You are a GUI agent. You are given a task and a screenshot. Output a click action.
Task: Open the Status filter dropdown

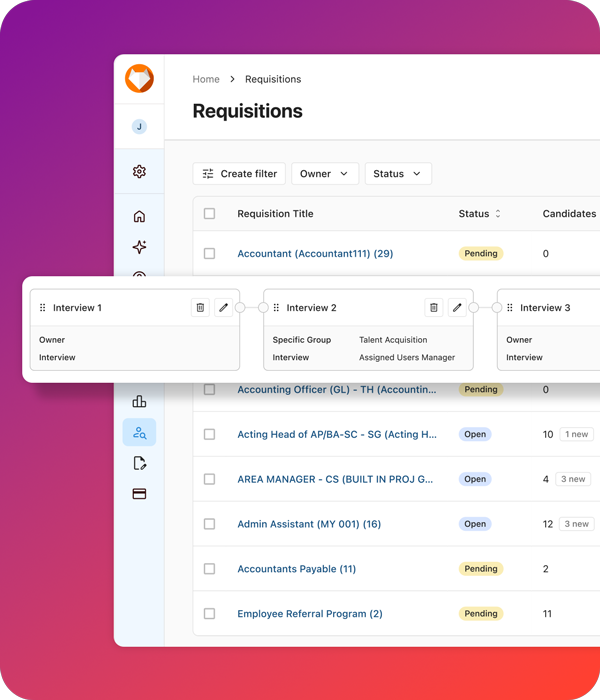click(398, 174)
